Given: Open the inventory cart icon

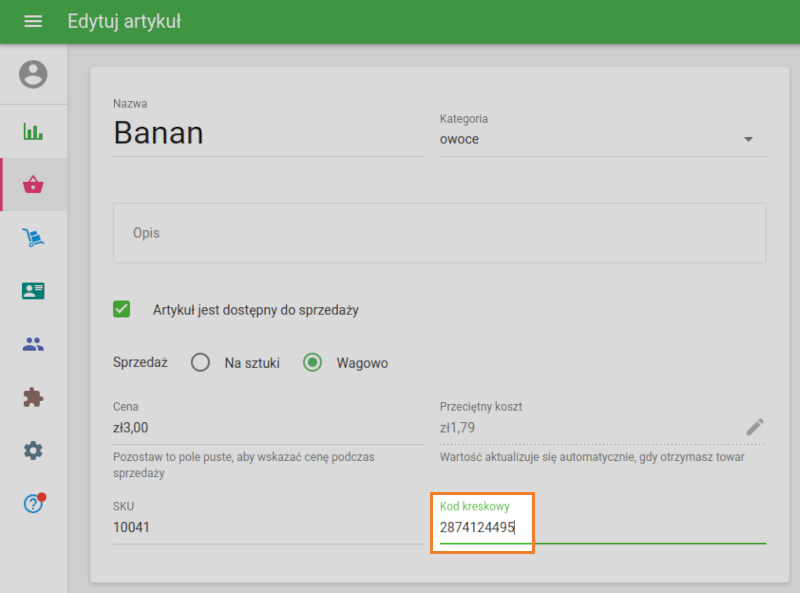Looking at the screenshot, I should point(33,237).
